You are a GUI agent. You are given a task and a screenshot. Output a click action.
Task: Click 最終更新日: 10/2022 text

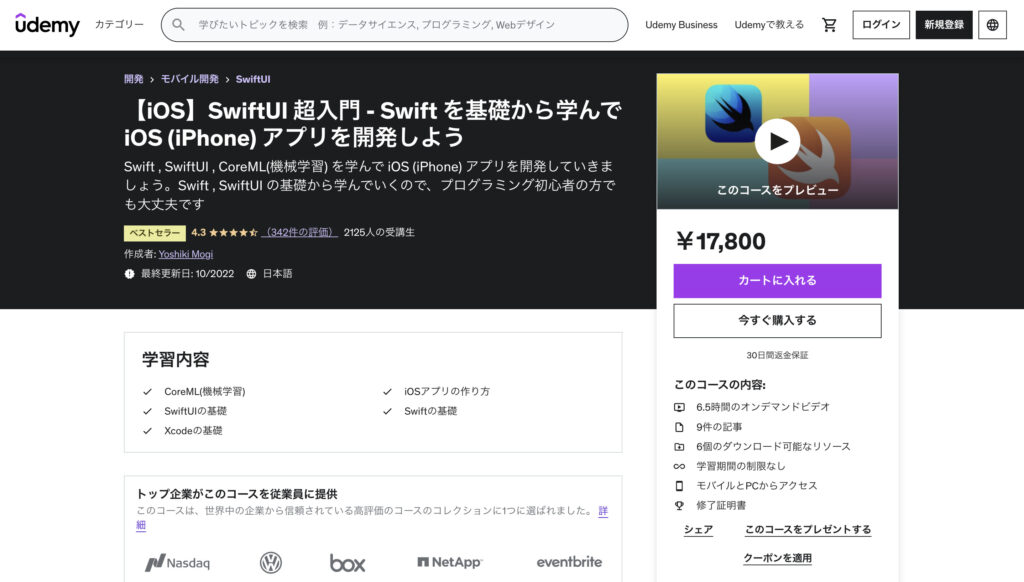187,274
